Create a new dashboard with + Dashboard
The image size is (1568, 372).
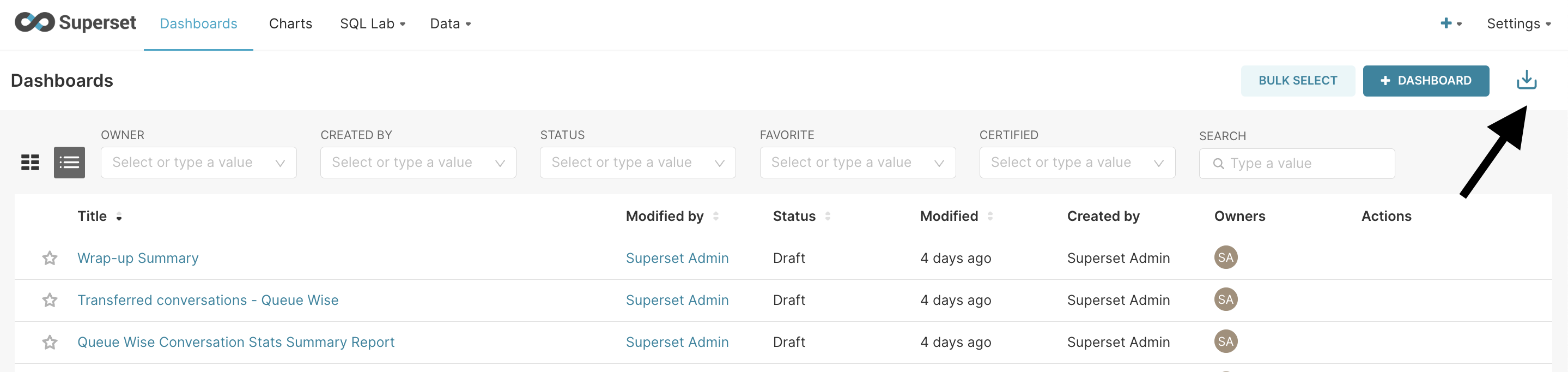1425,81
